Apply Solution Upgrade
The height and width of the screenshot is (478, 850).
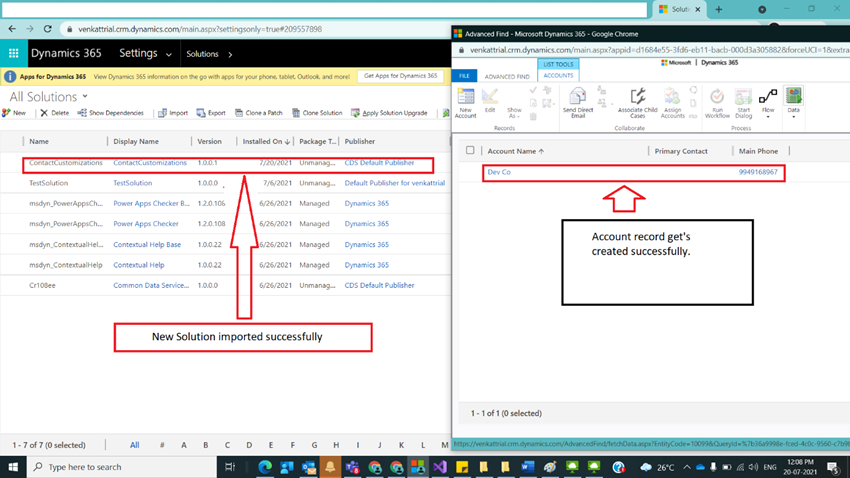tap(389, 113)
